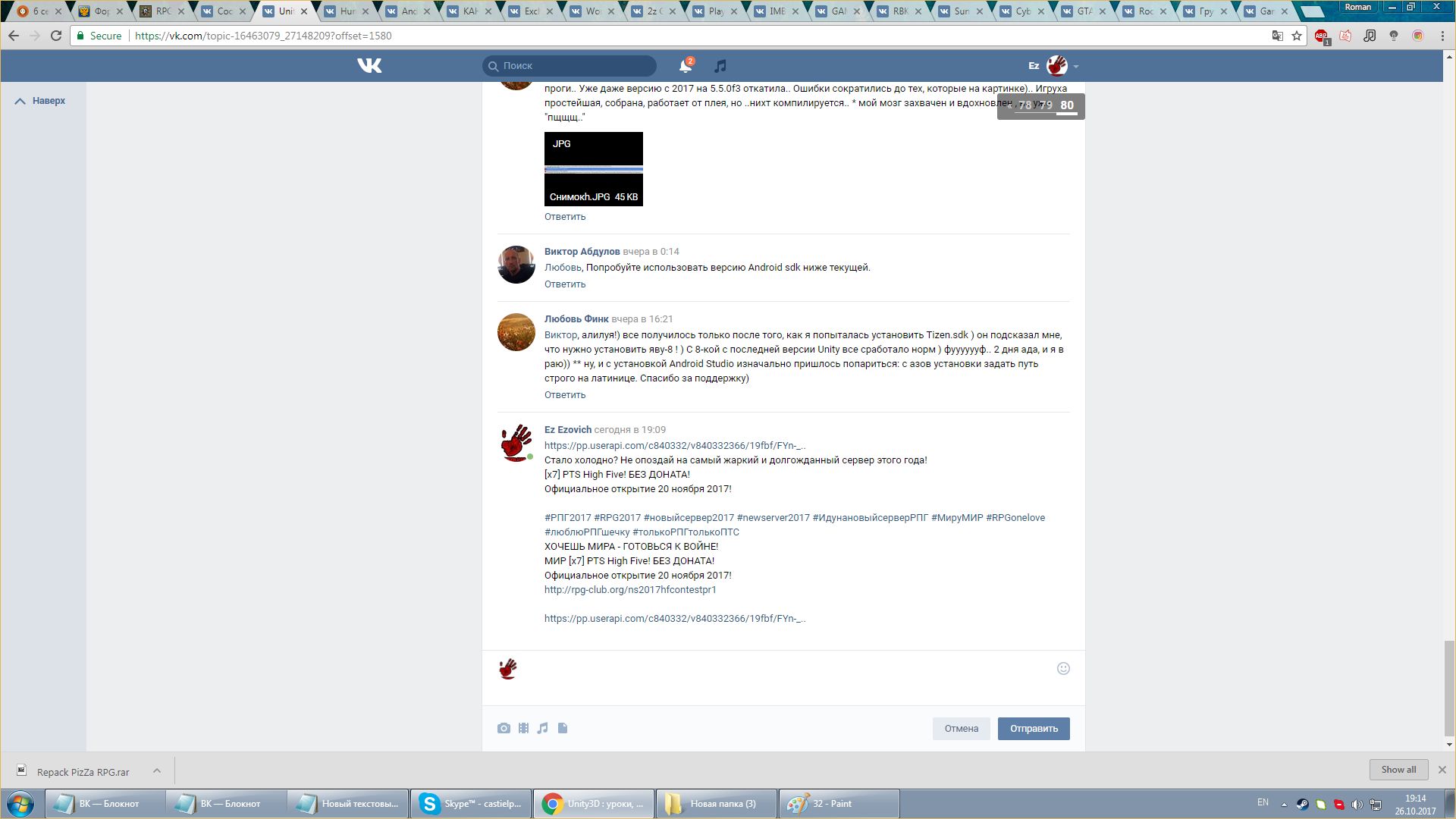Click the VK logo home icon
Viewport: 1456px width, 819px height.
tap(369, 66)
